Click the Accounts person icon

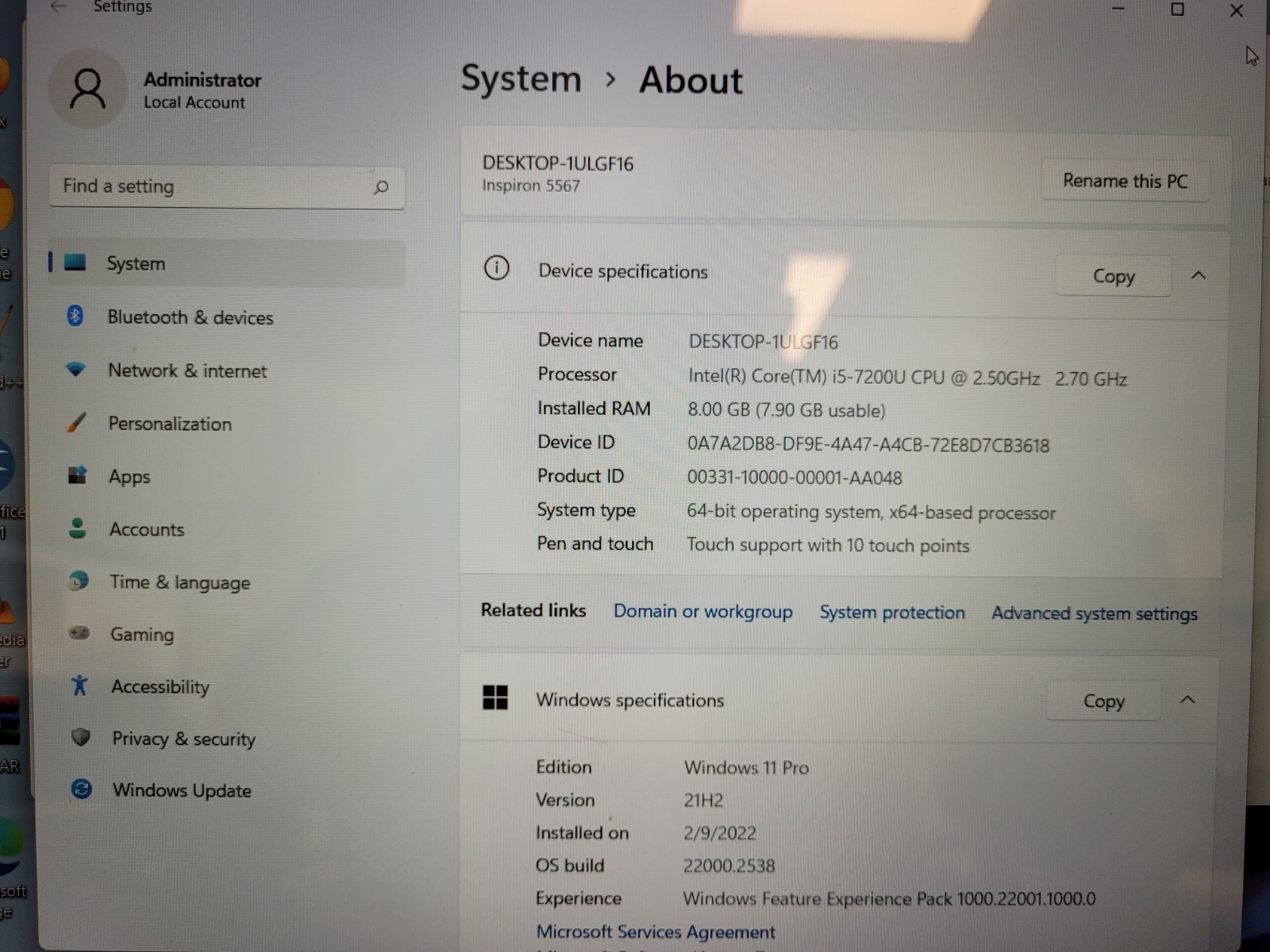(x=78, y=528)
